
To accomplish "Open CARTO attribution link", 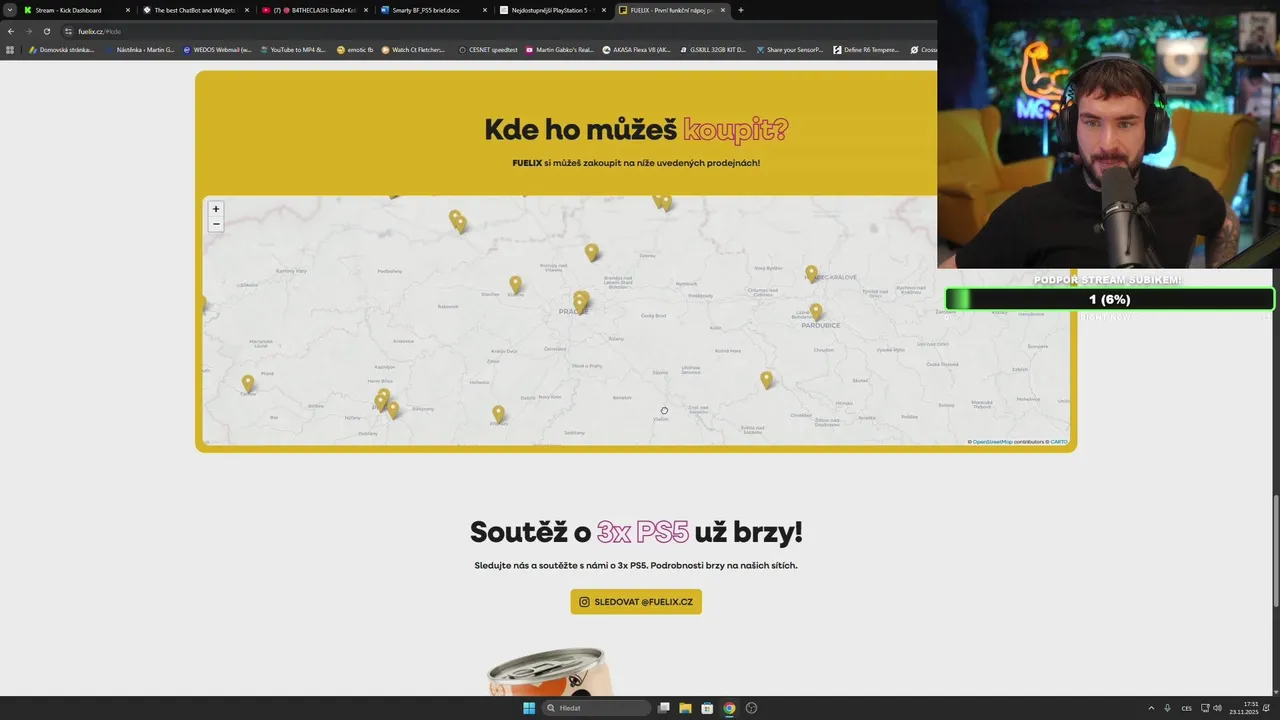I will [x=1059, y=442].
